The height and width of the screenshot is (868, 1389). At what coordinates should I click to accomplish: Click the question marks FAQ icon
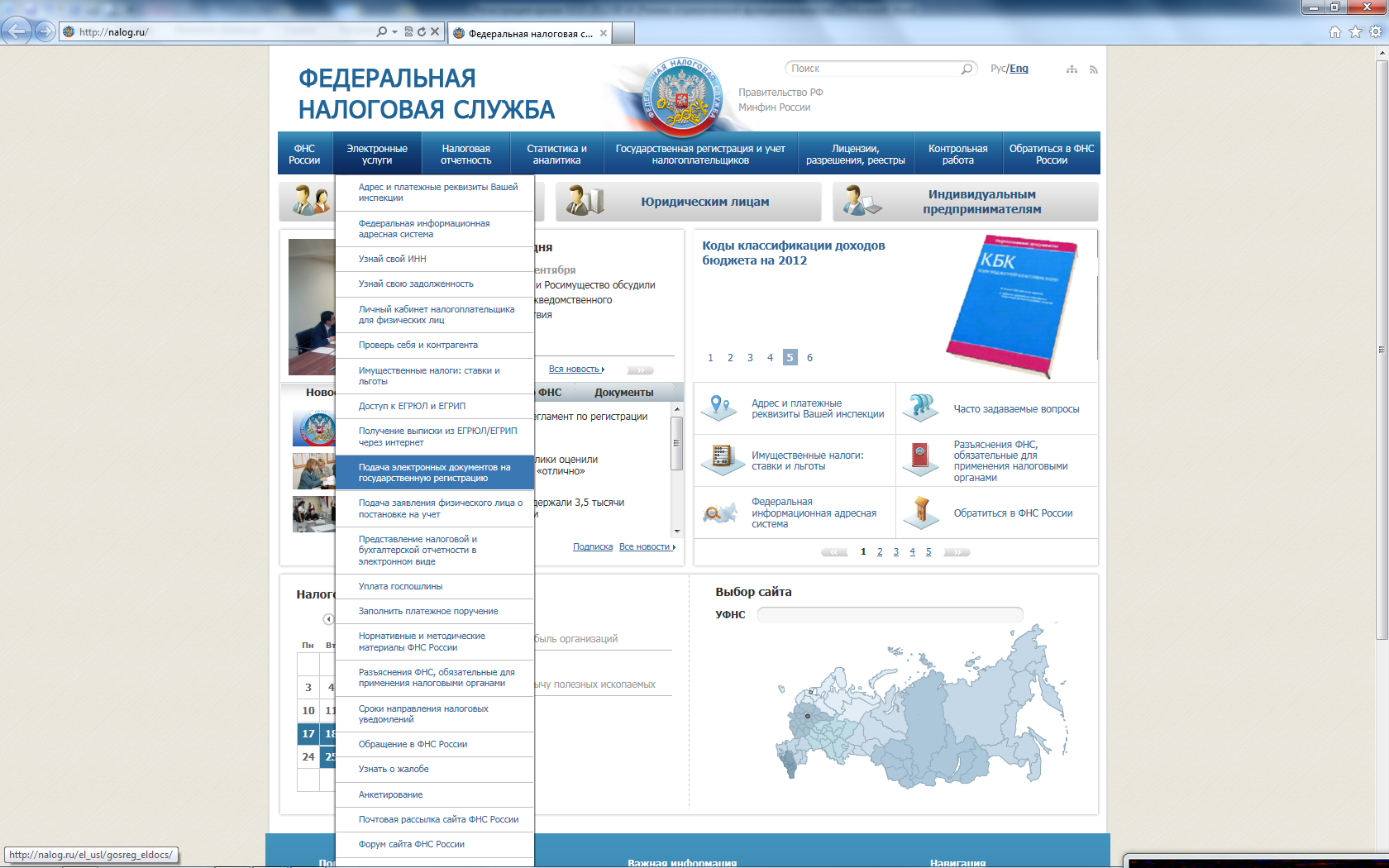(920, 408)
